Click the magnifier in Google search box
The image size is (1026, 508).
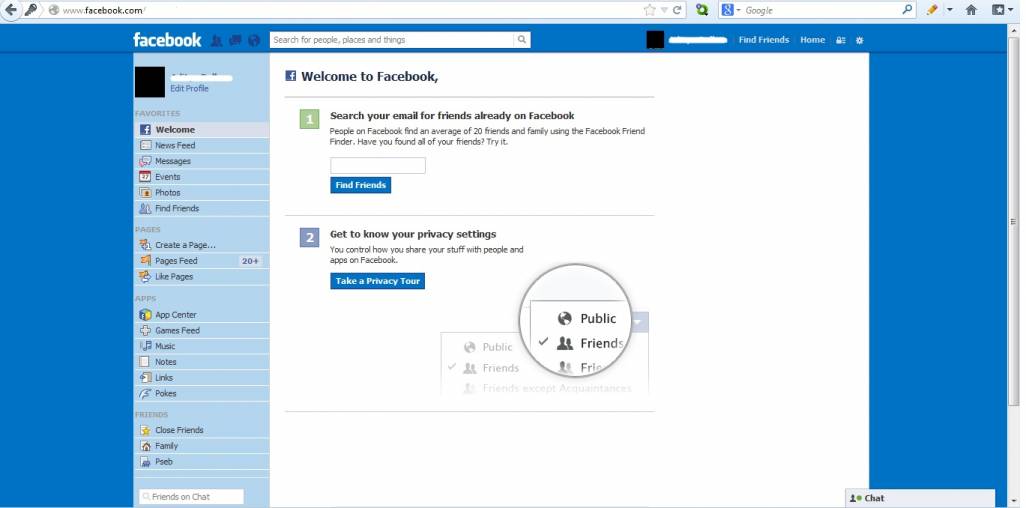[908, 10]
